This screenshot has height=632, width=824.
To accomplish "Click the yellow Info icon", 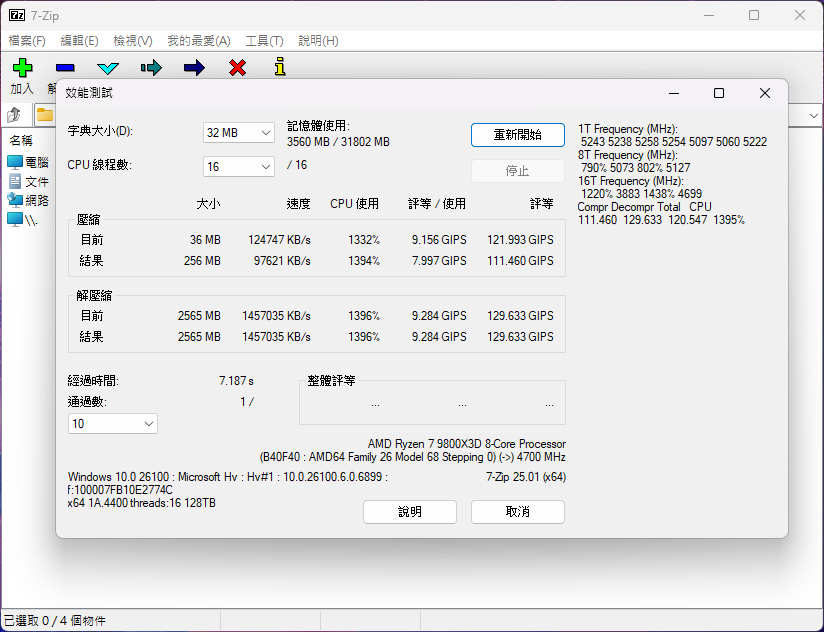I will (x=280, y=68).
